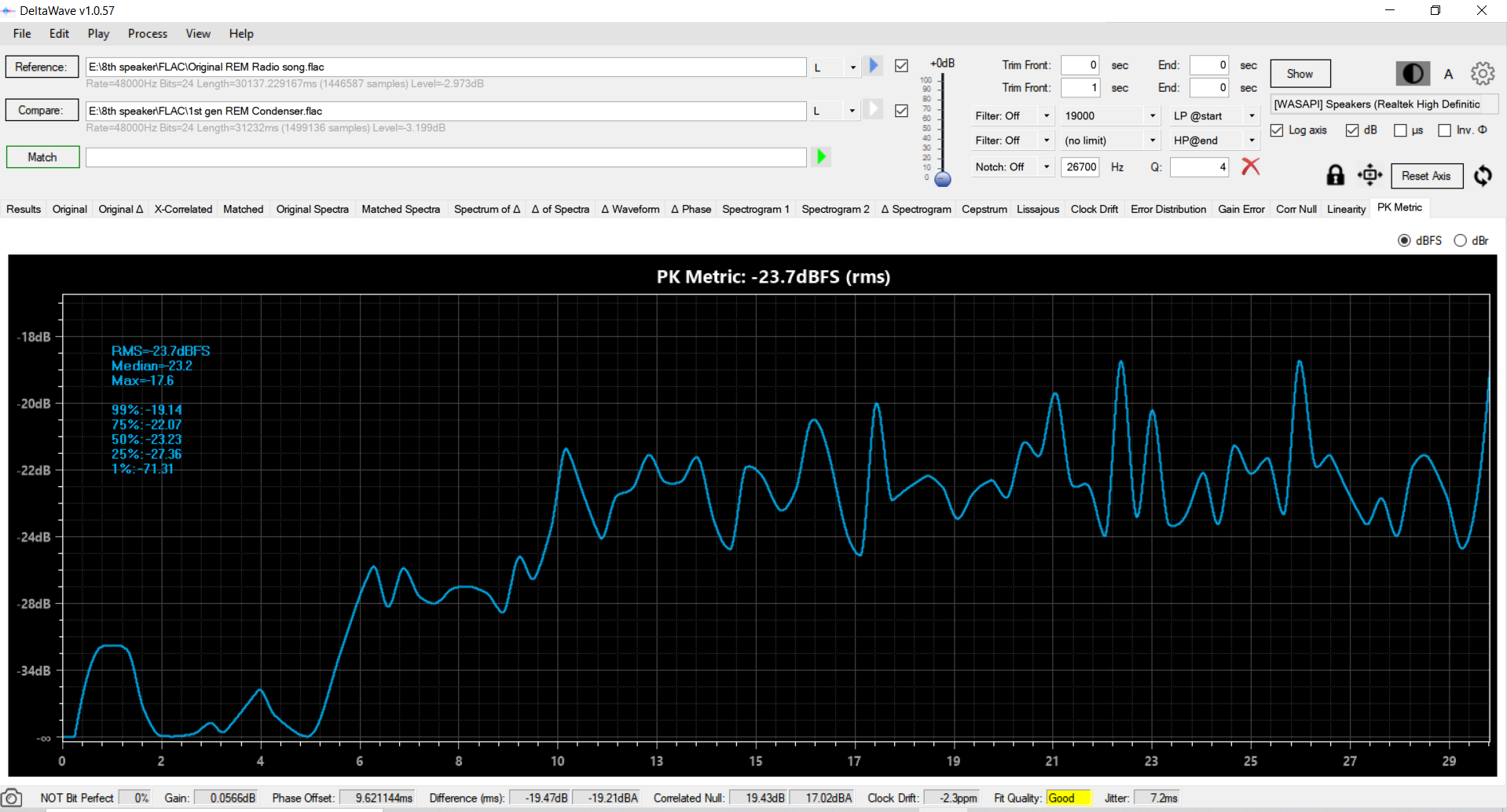
Task: Click the Compare Trim Front input field
Action: coord(1080,88)
